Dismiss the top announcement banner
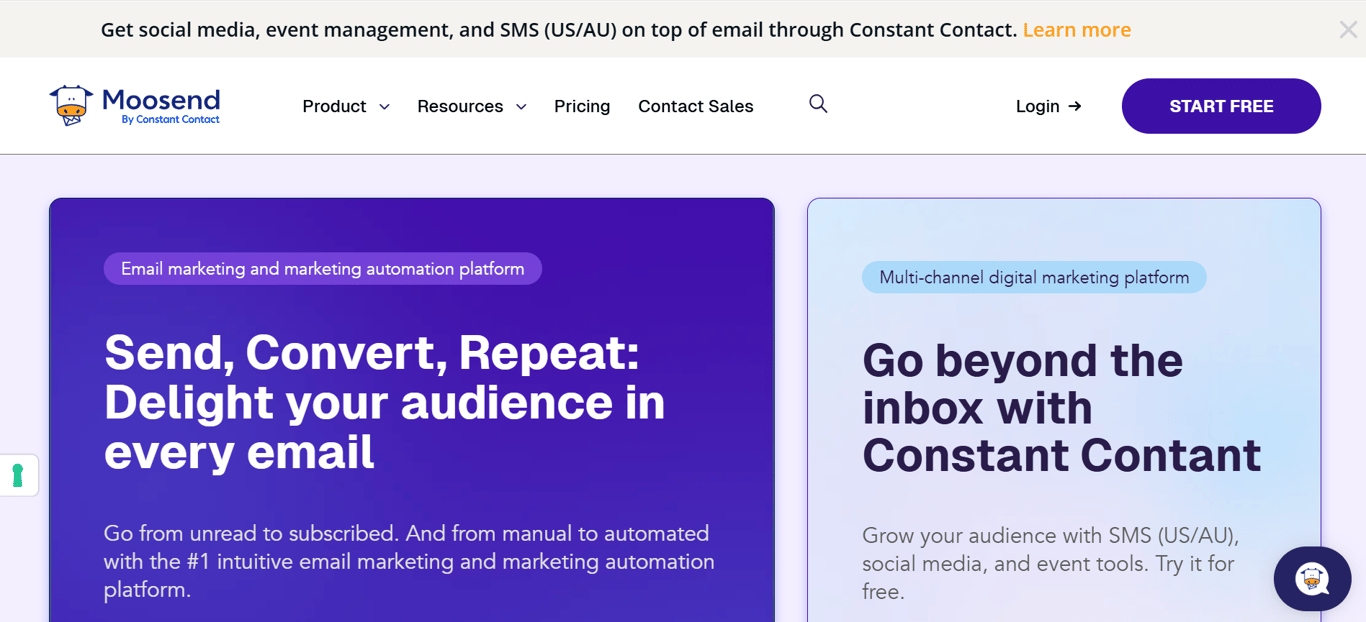 pyautogui.click(x=1348, y=29)
